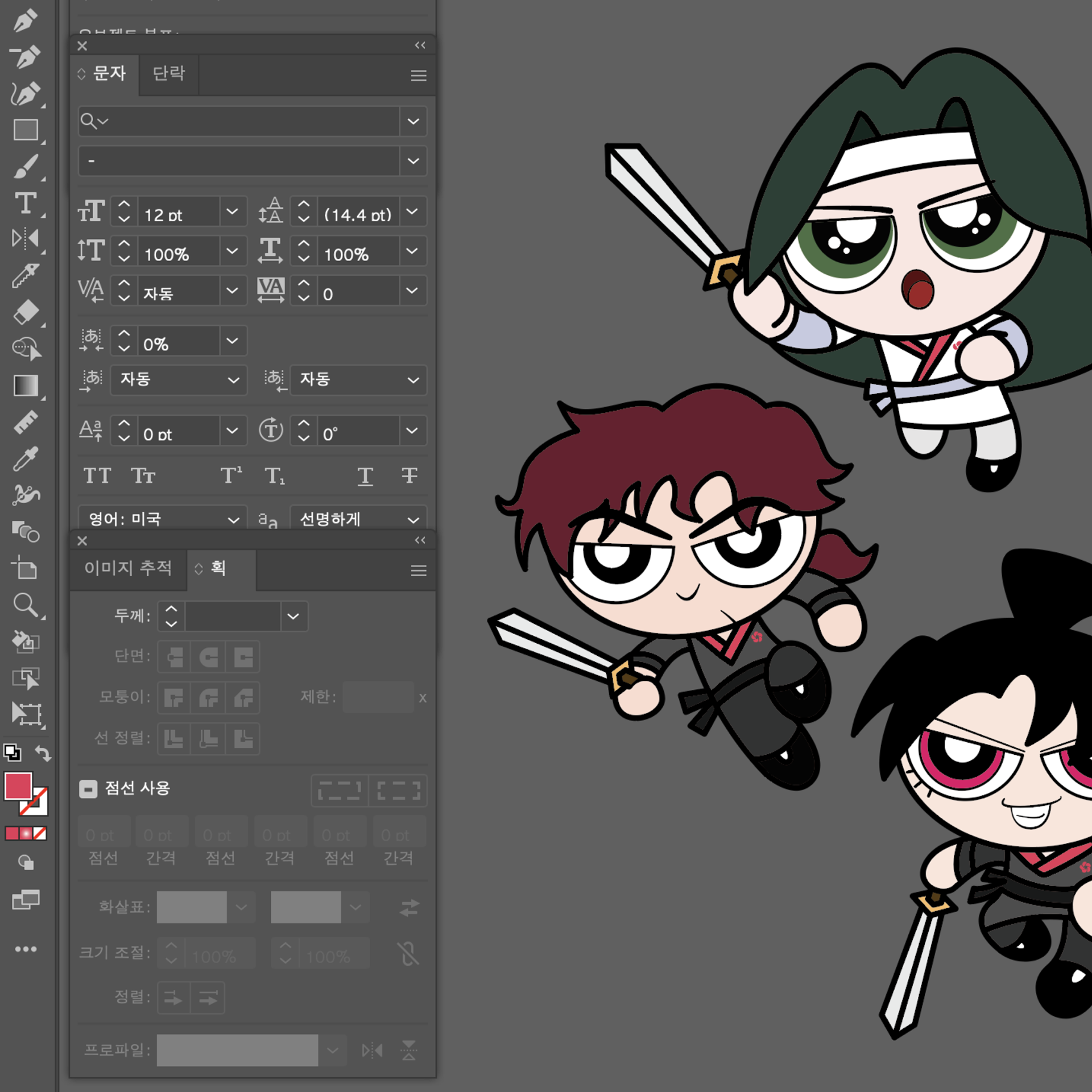Select the Eraser tool
Screen dimensions: 1092x1092
pos(26,312)
